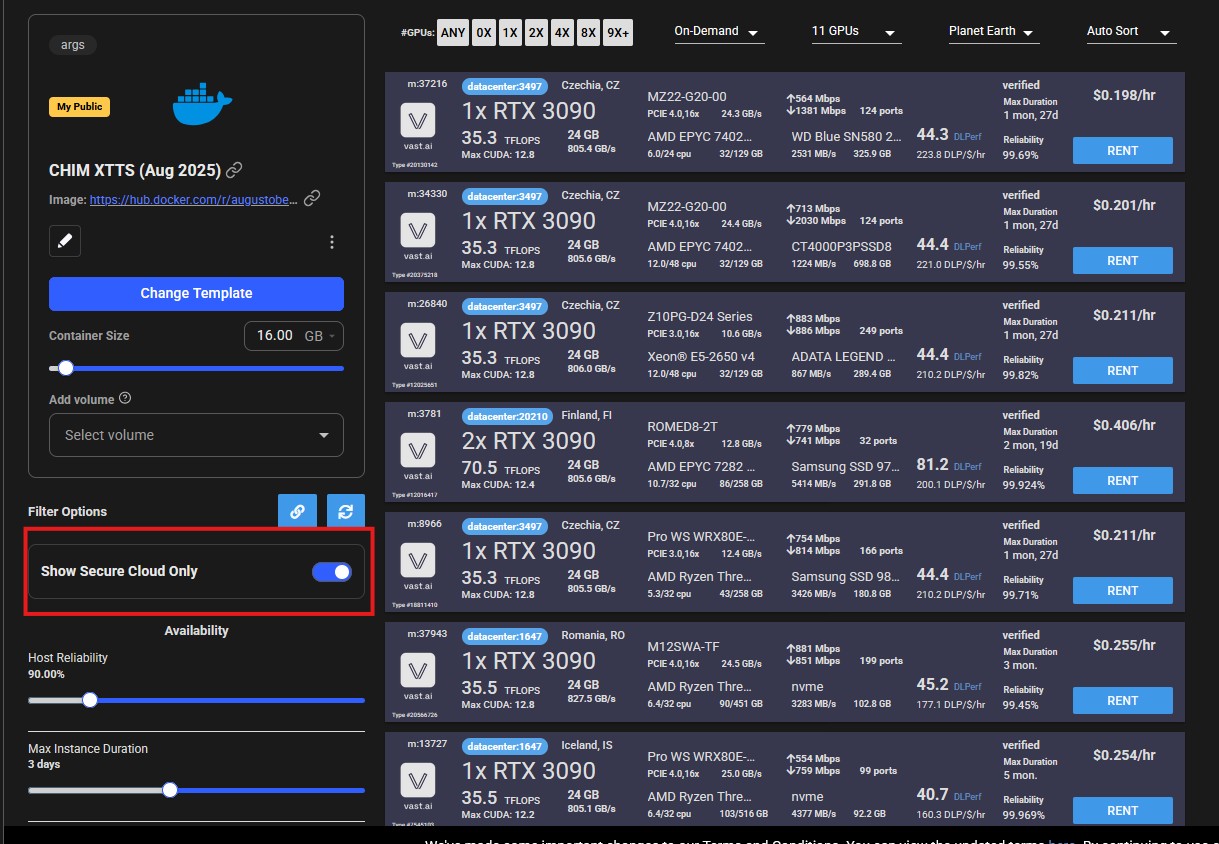Click the Xeon E5-2650 v4 CPU name

click(700, 356)
